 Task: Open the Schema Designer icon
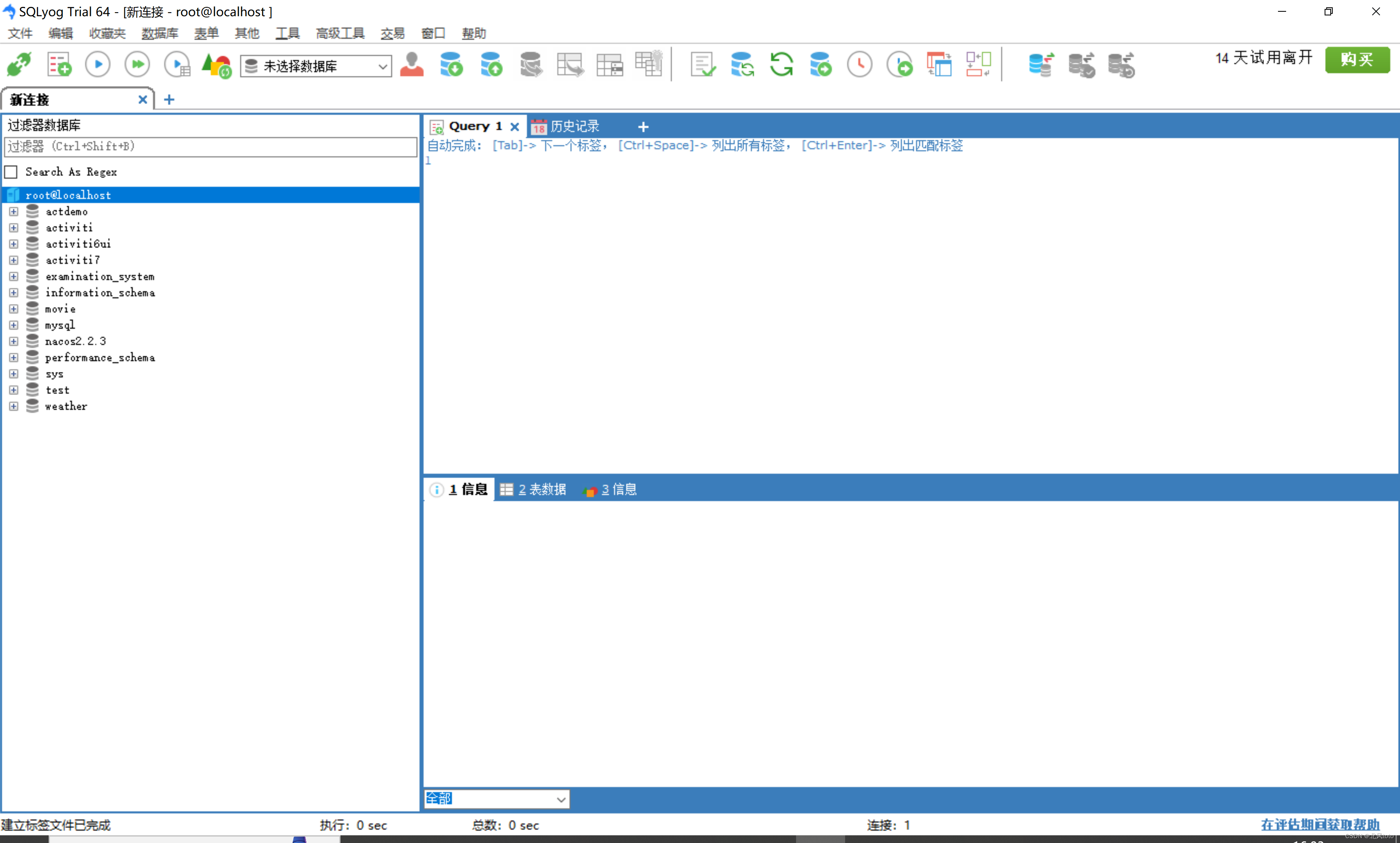[x=979, y=65]
